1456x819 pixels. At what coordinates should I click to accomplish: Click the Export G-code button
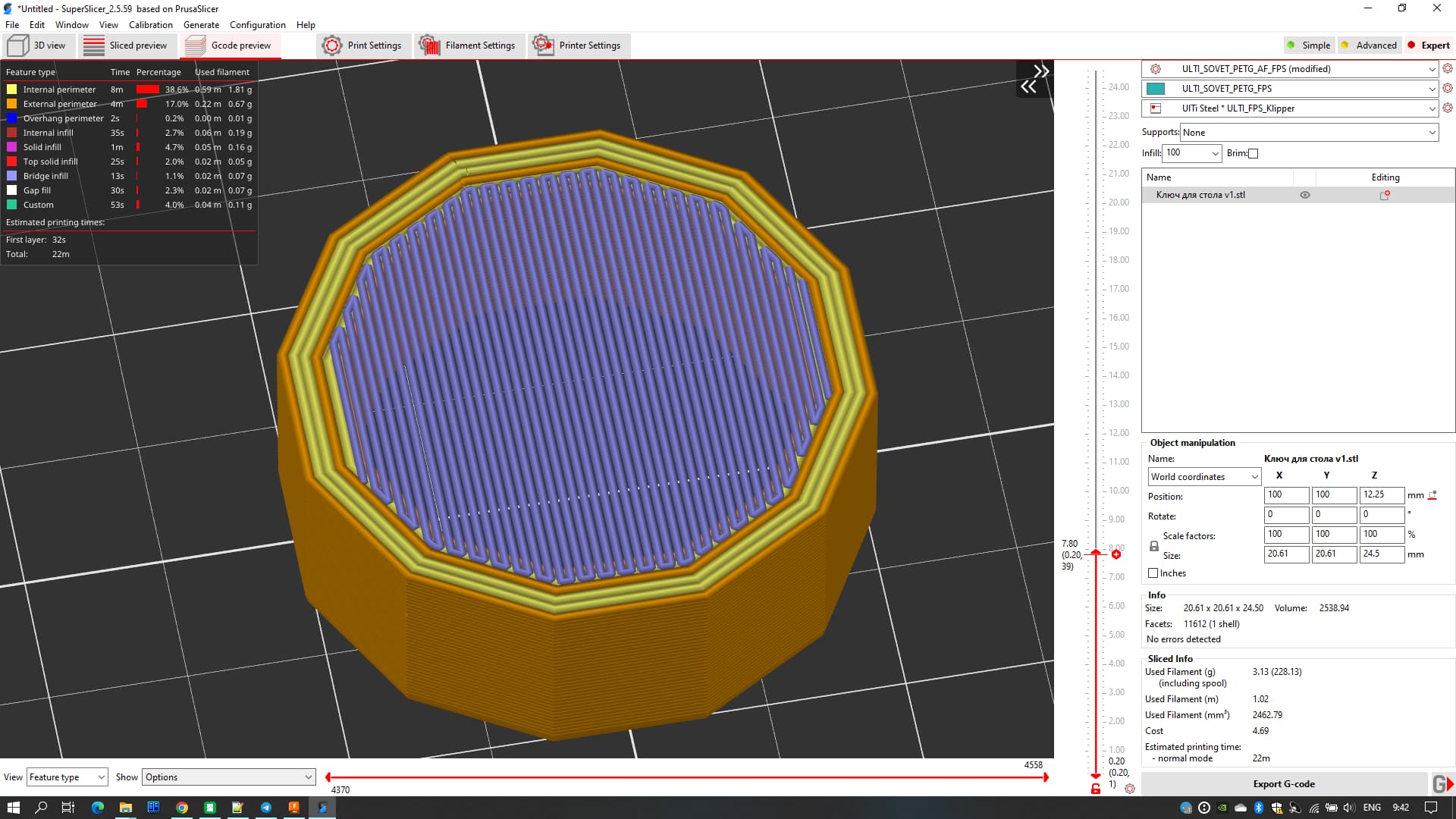coord(1283,784)
